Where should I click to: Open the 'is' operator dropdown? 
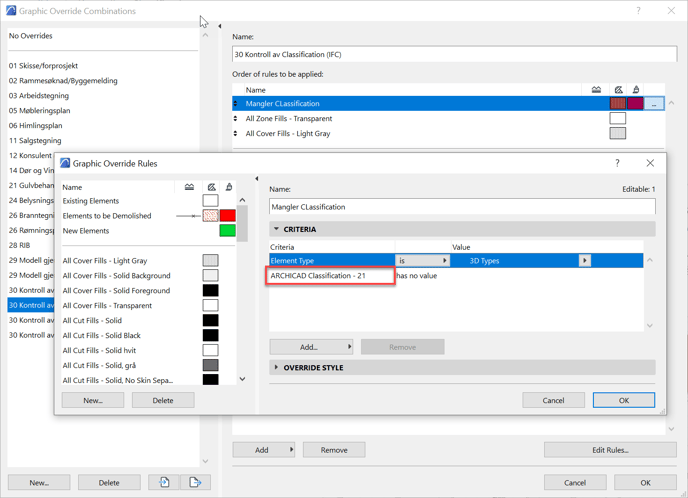click(423, 261)
